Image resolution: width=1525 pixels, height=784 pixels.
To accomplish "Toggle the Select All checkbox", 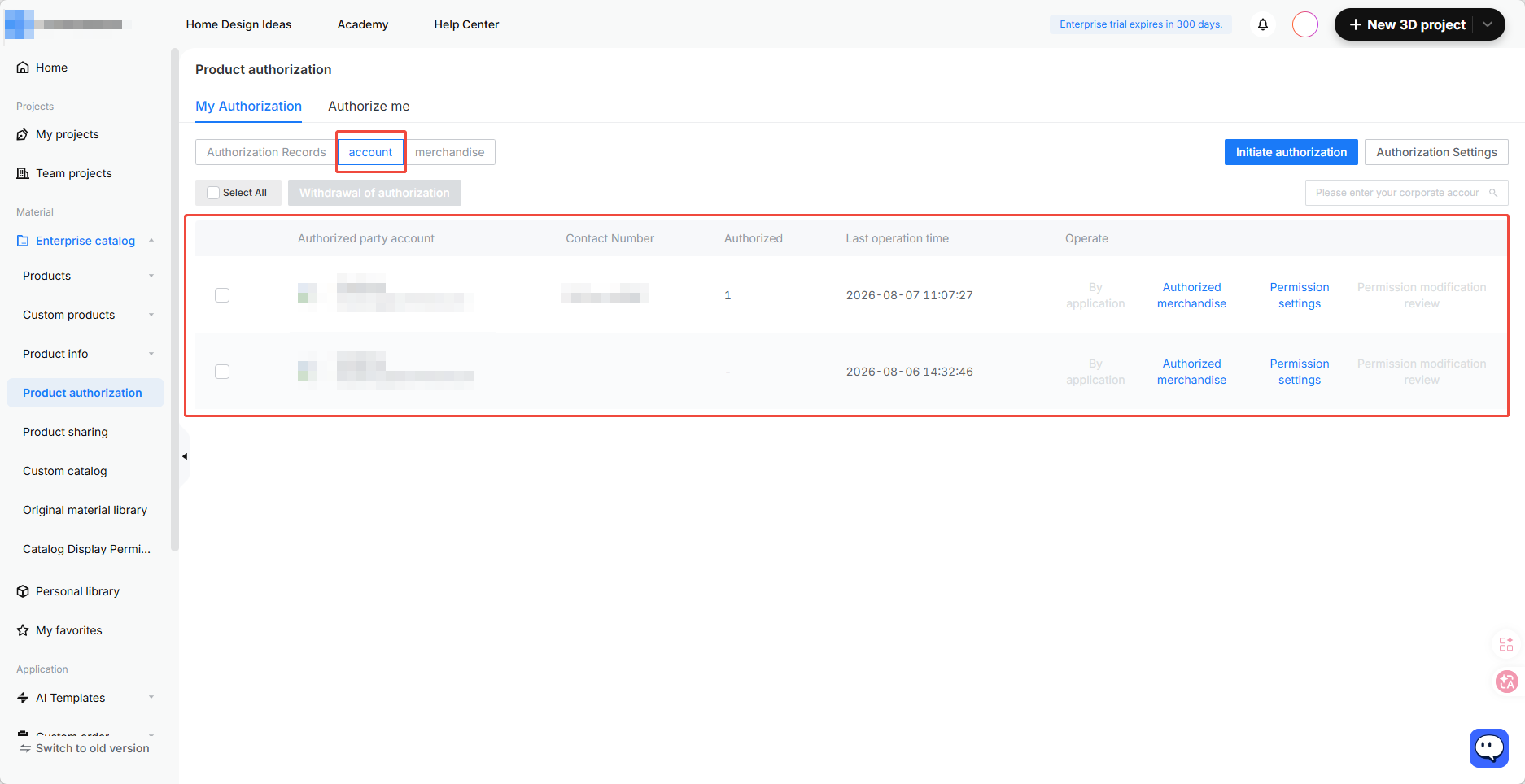I will click(x=213, y=193).
